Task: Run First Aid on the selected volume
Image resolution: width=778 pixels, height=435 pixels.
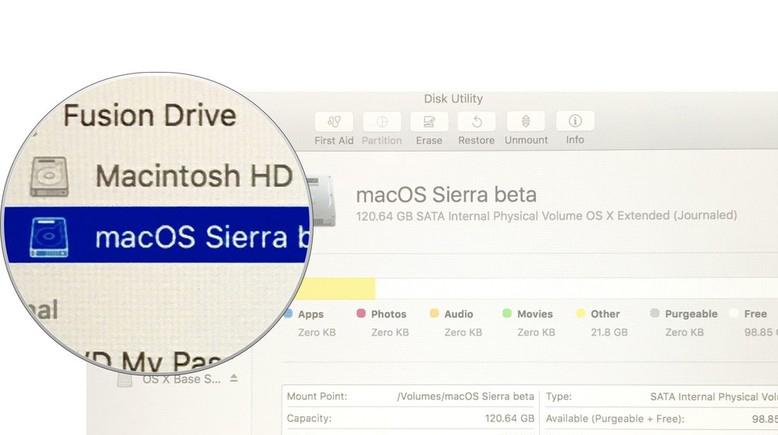Action: pos(334,122)
